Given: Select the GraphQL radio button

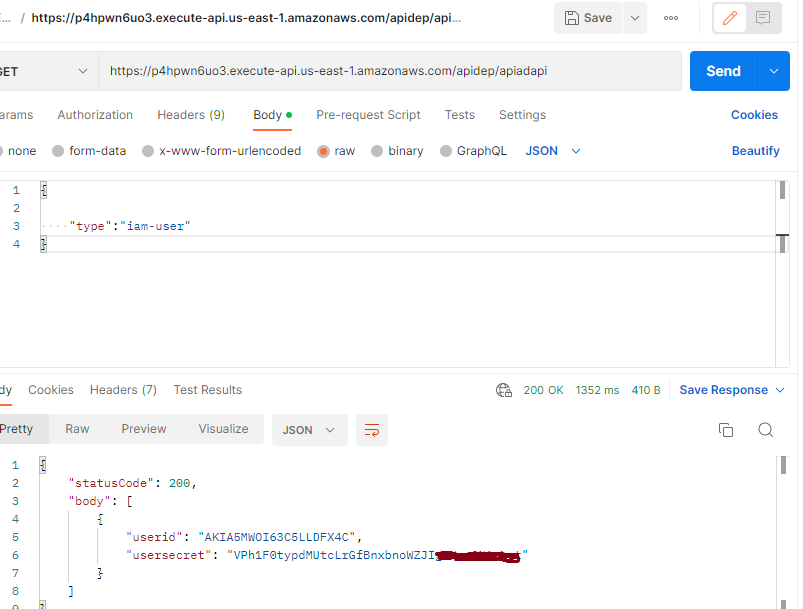Looking at the screenshot, I should click(x=446, y=151).
